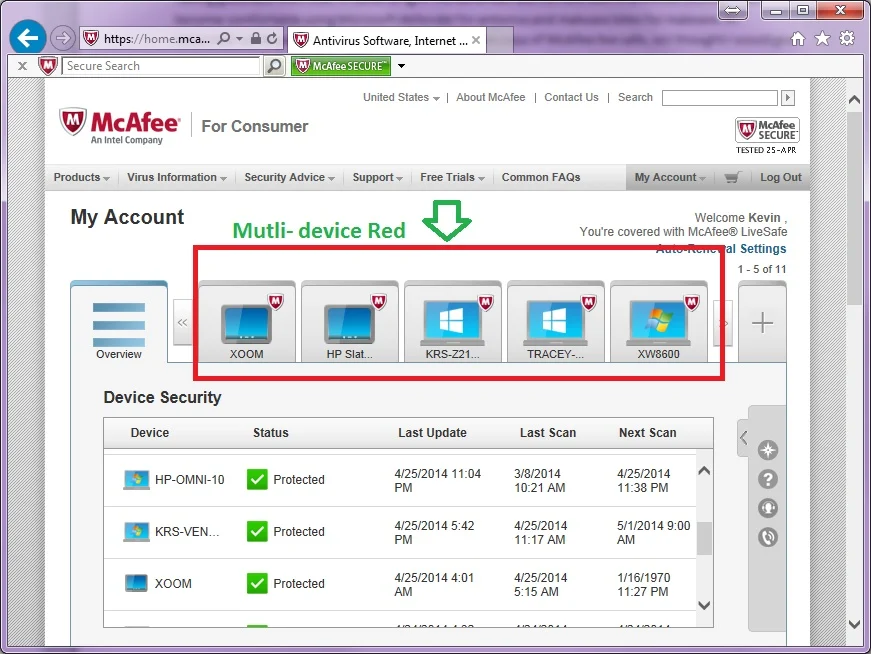Viewport: 871px width, 654px height.
Task: Click the page scrollbar up arrow
Action: [x=854, y=100]
